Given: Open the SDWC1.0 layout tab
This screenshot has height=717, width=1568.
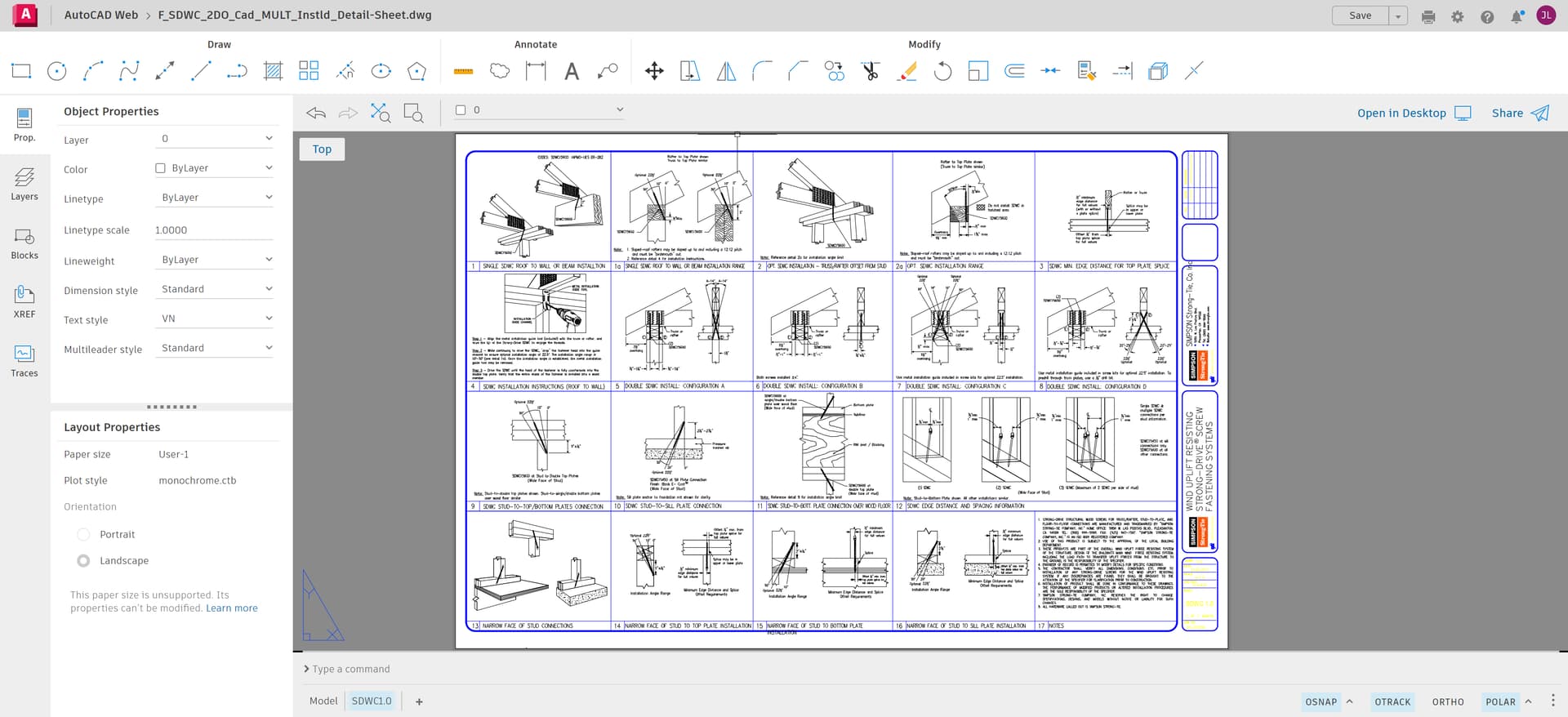Looking at the screenshot, I should 372,701.
